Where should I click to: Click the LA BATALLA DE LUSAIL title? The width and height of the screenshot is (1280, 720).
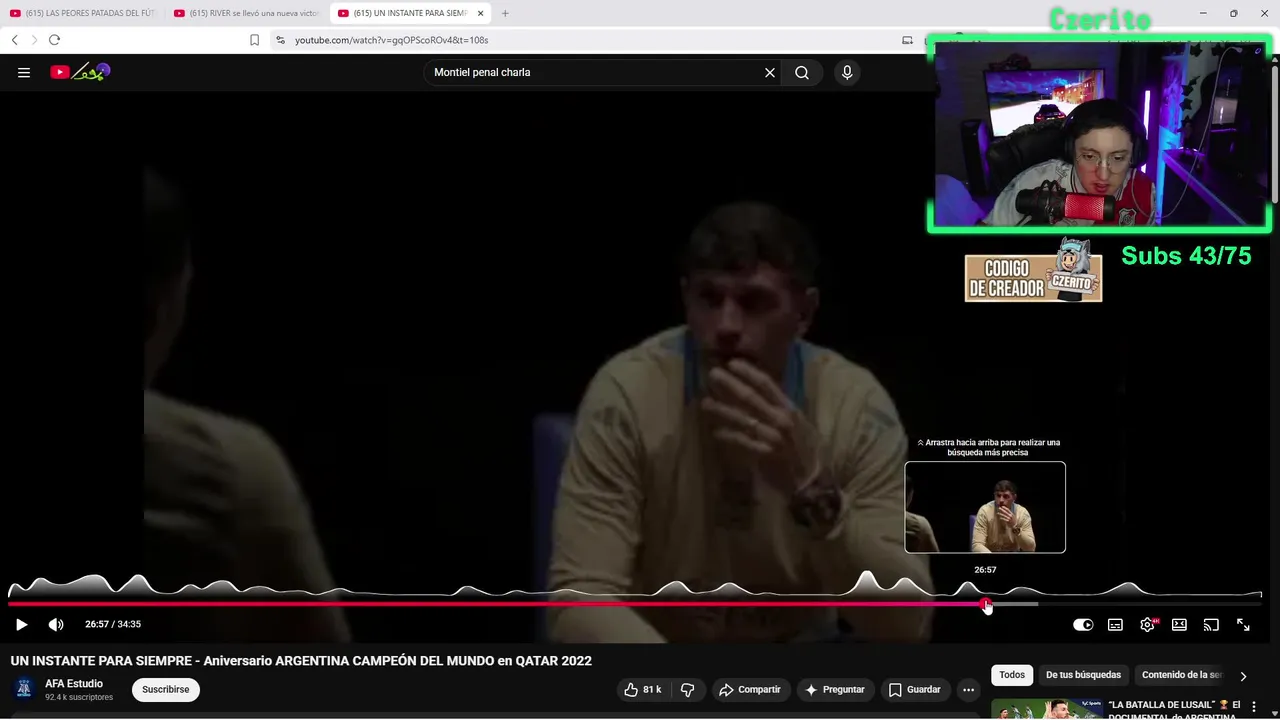[1174, 709]
